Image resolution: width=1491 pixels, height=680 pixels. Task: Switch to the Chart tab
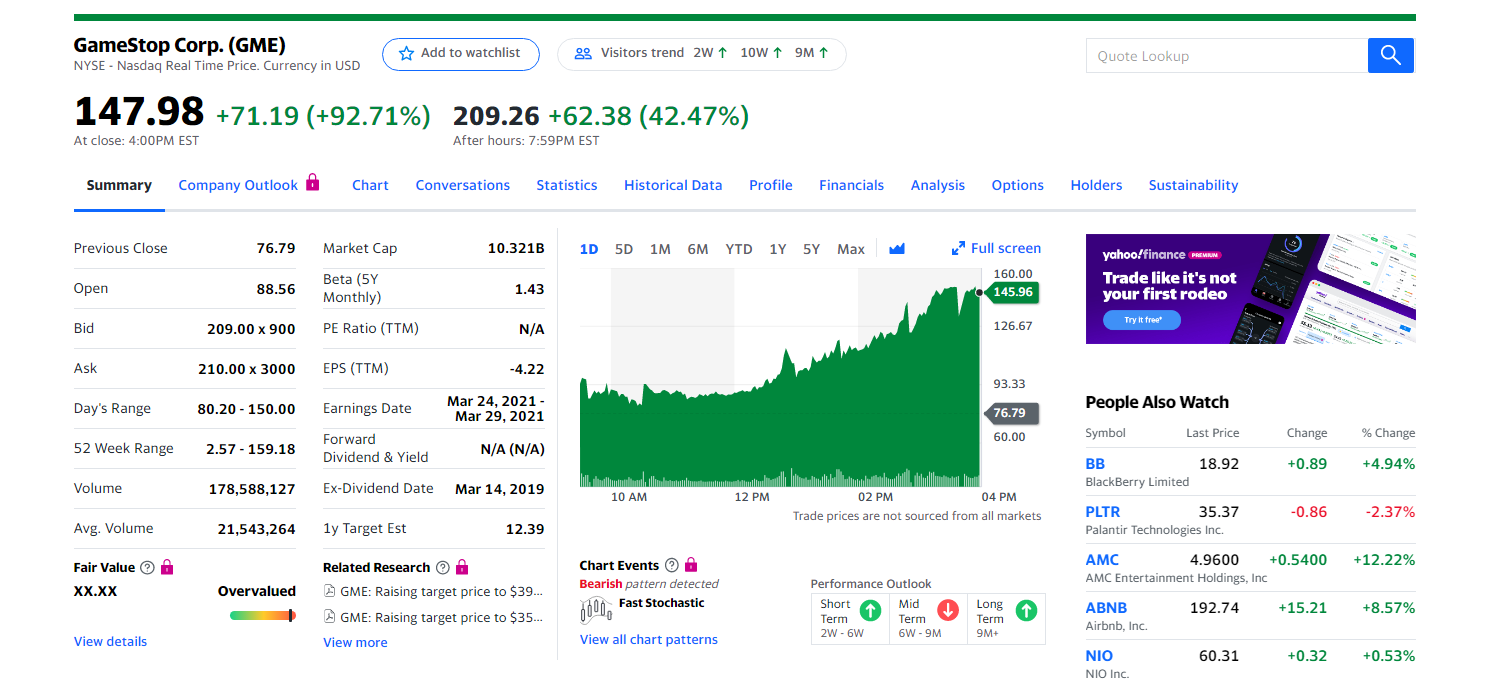click(x=370, y=185)
